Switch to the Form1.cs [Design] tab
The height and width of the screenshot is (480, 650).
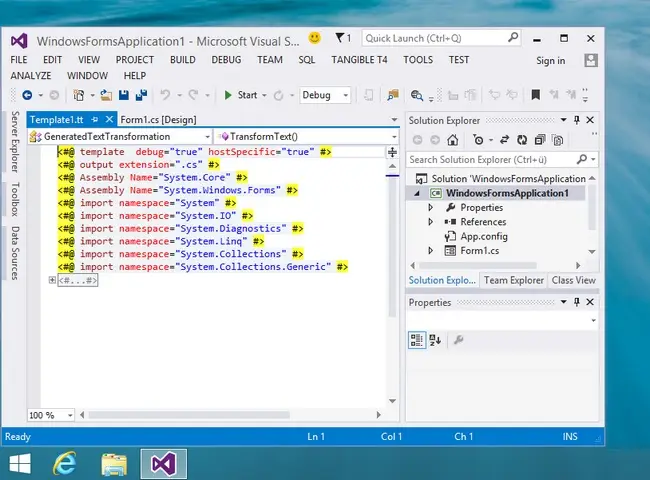[x=158, y=120]
